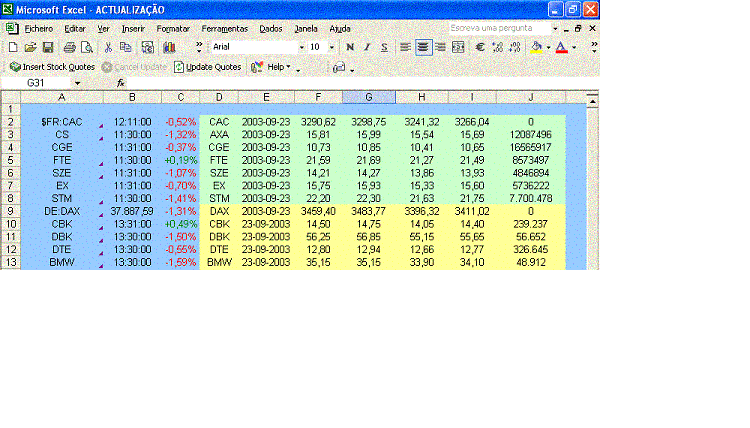Expand the quotes toolbar options arrow
This screenshot has width=750, height=428.
(298, 70)
